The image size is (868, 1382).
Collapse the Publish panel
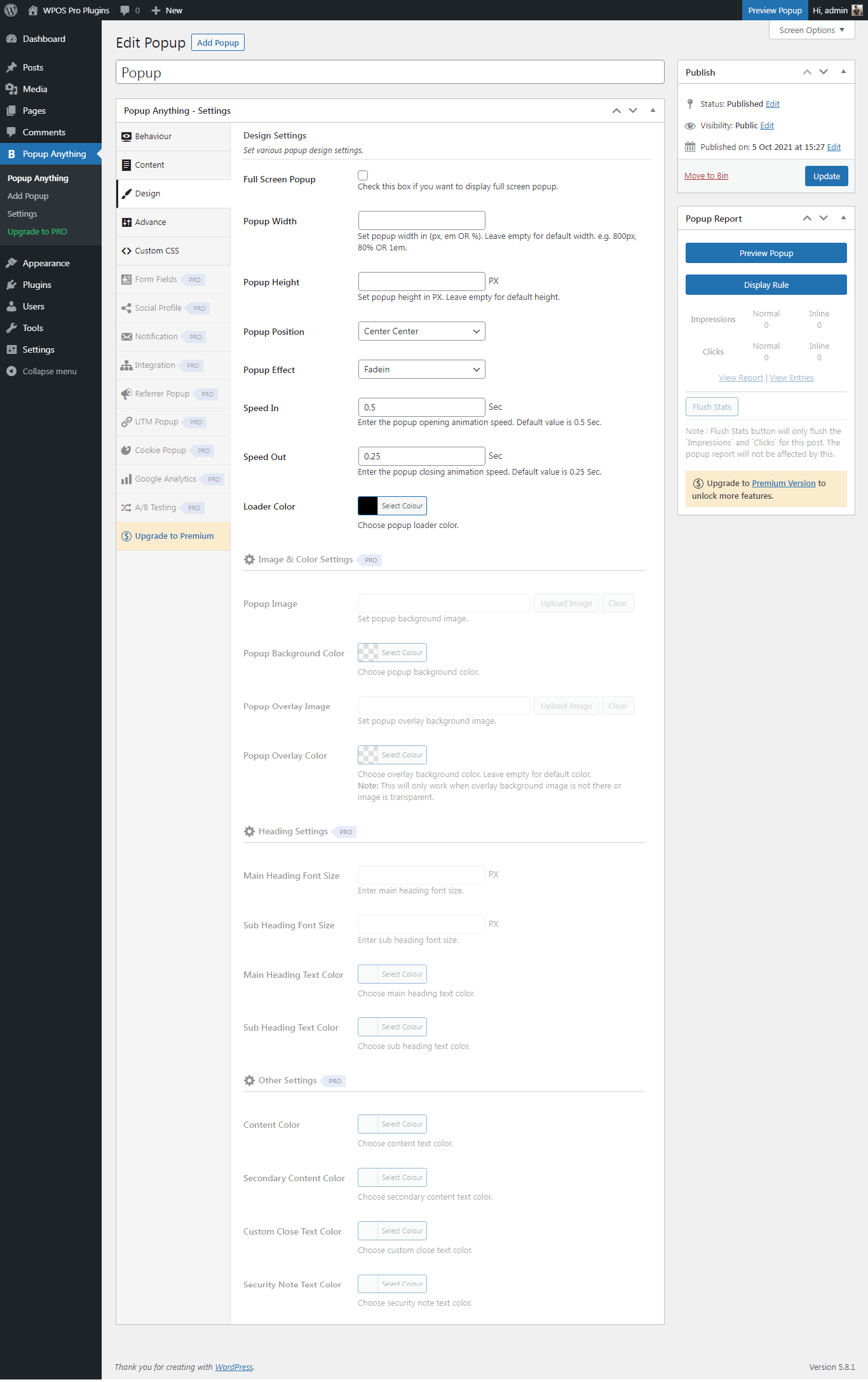click(843, 72)
